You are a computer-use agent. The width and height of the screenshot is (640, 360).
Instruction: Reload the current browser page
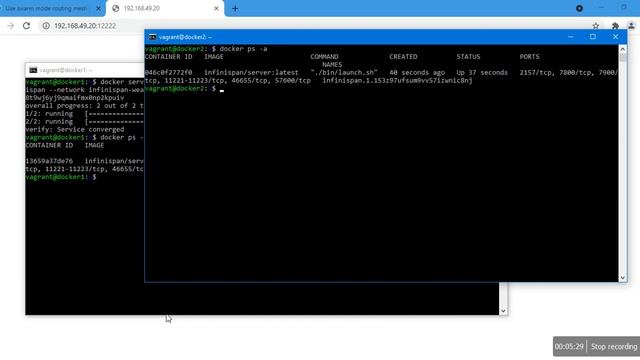click(27, 26)
